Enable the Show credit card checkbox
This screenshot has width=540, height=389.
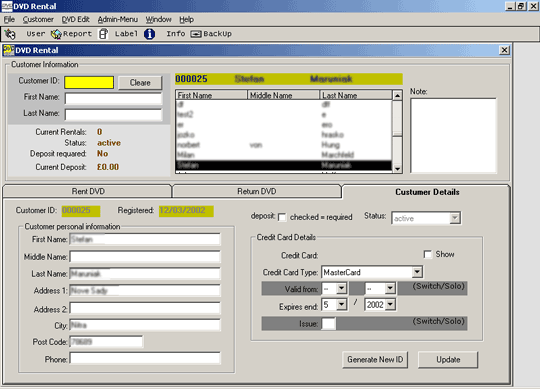427,254
